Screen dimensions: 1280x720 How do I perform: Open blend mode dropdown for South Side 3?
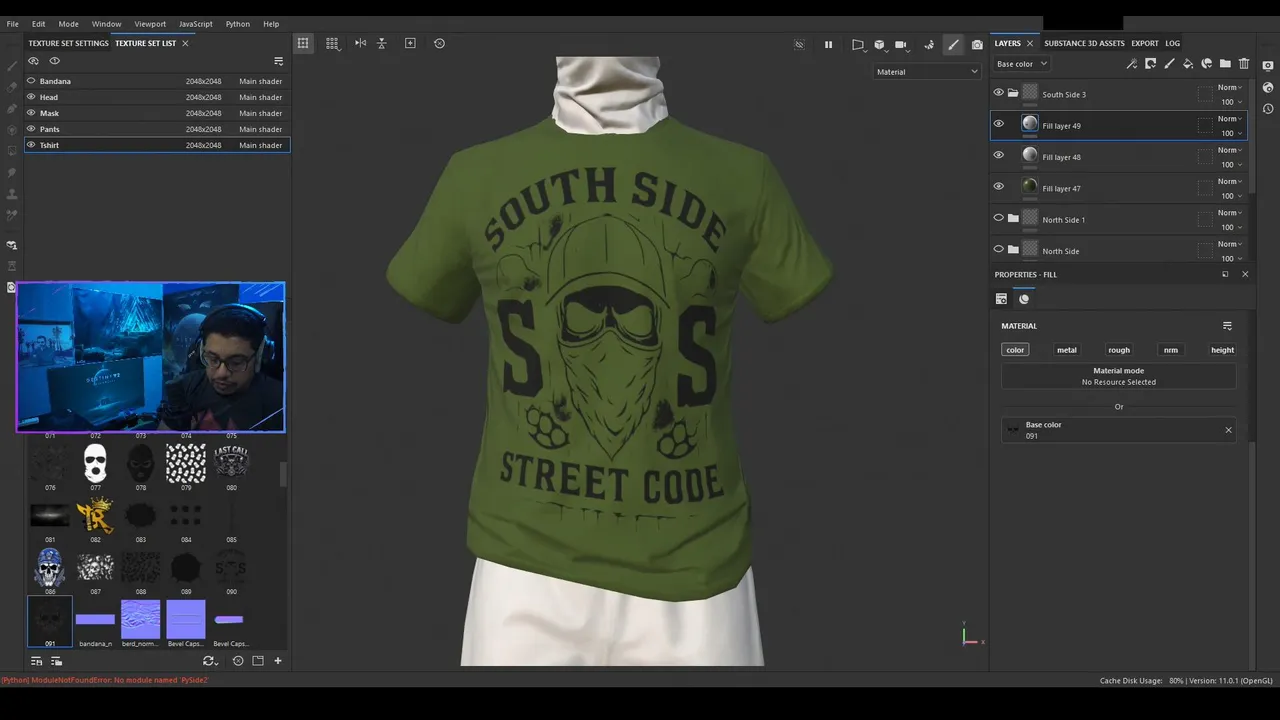[x=1230, y=87]
